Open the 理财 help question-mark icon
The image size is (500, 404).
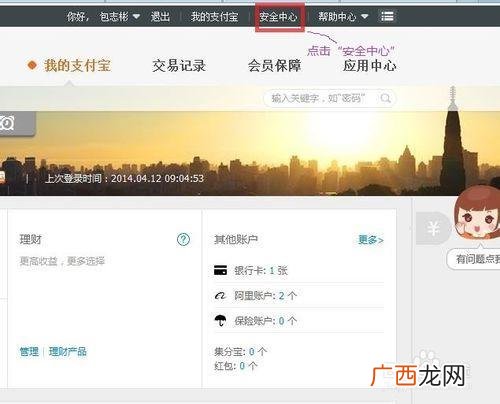coord(183,239)
